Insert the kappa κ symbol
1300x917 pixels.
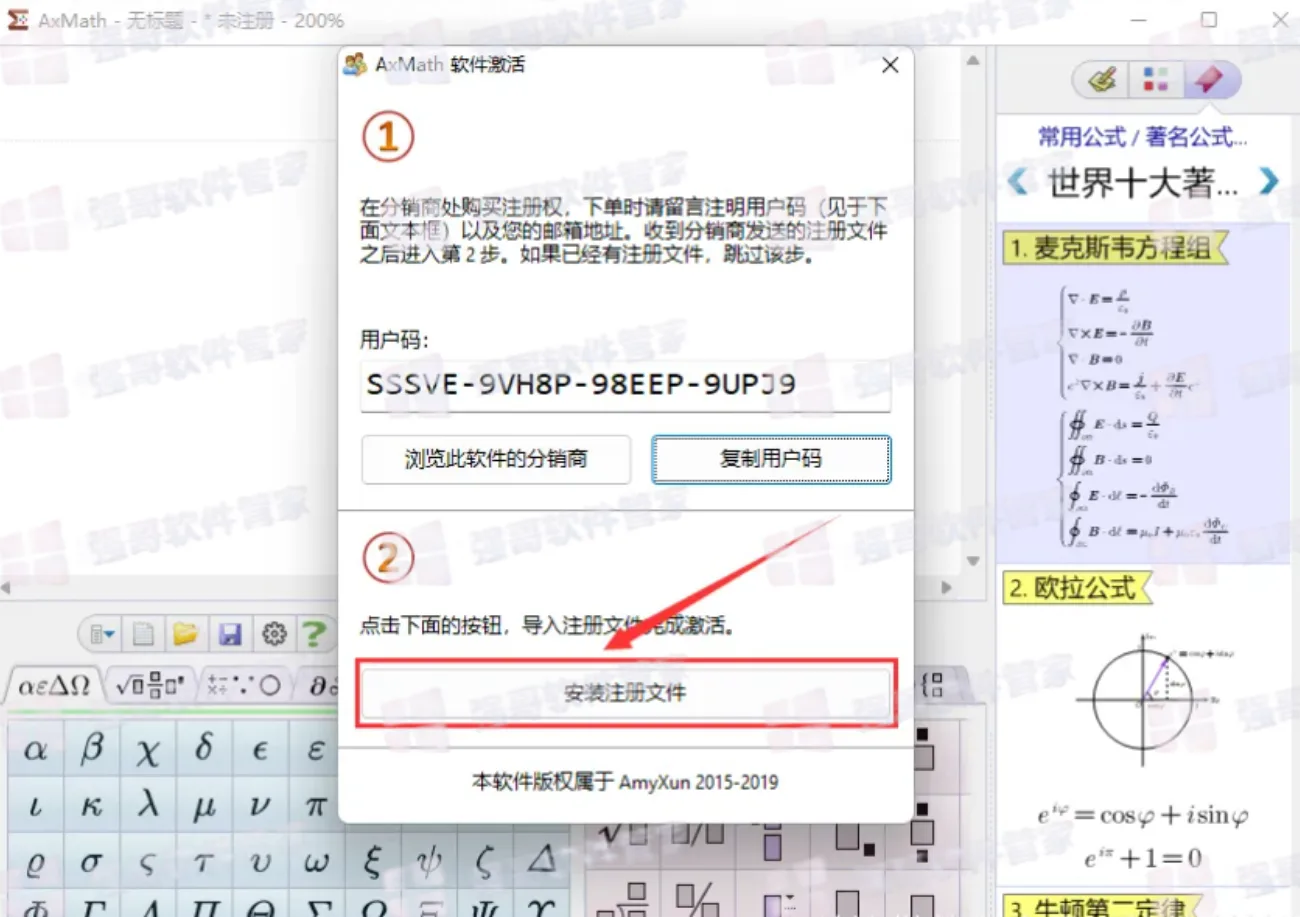pyautogui.click(x=92, y=806)
